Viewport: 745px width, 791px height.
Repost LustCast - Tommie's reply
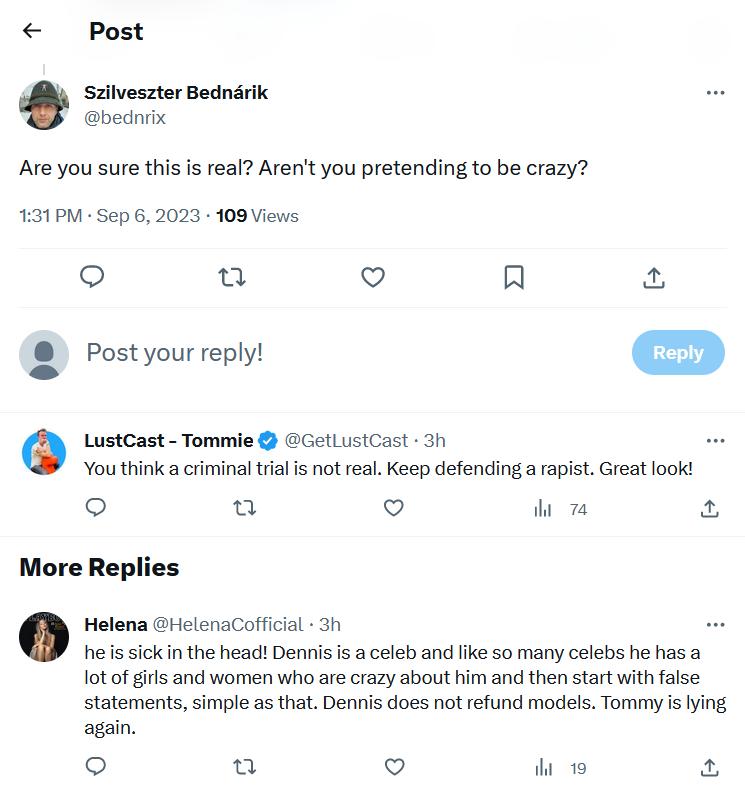244,509
